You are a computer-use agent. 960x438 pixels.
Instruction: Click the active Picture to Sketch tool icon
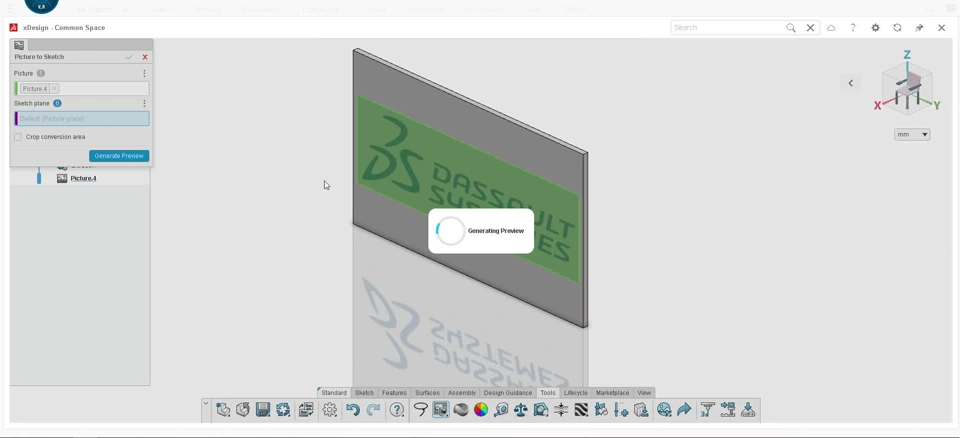[x=440, y=410]
